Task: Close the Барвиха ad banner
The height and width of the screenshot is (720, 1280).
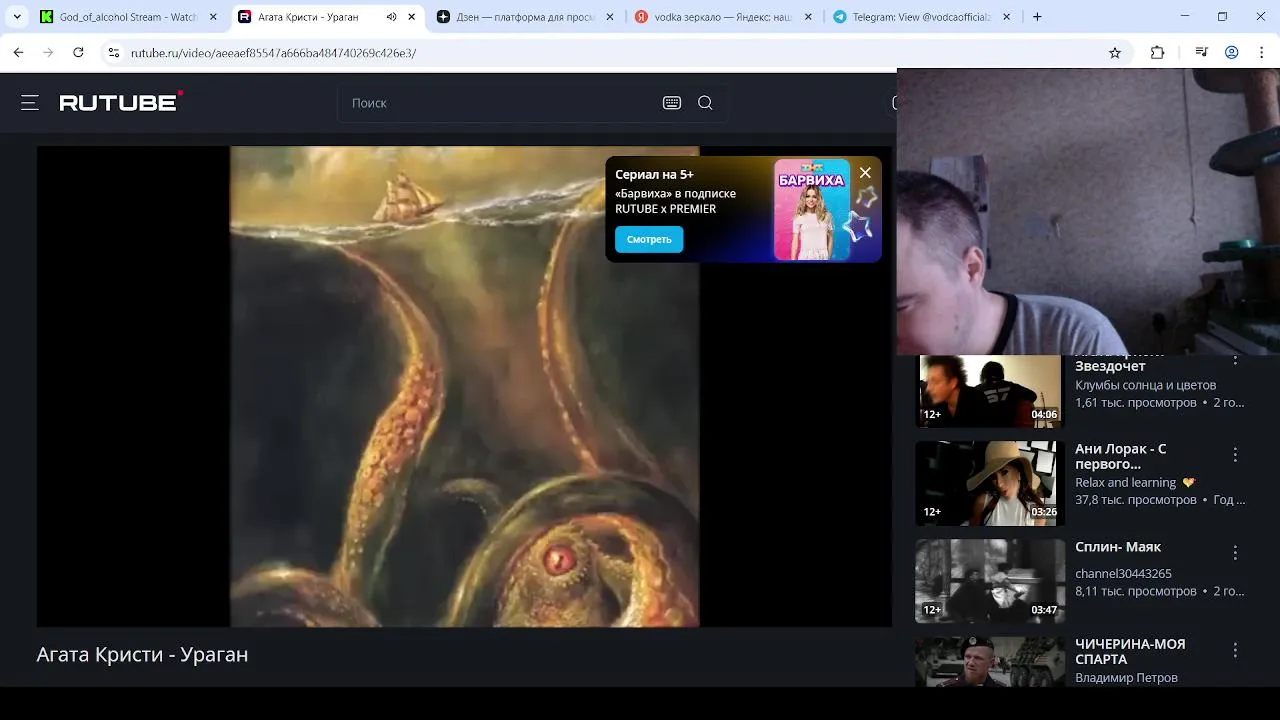Action: 865,173
